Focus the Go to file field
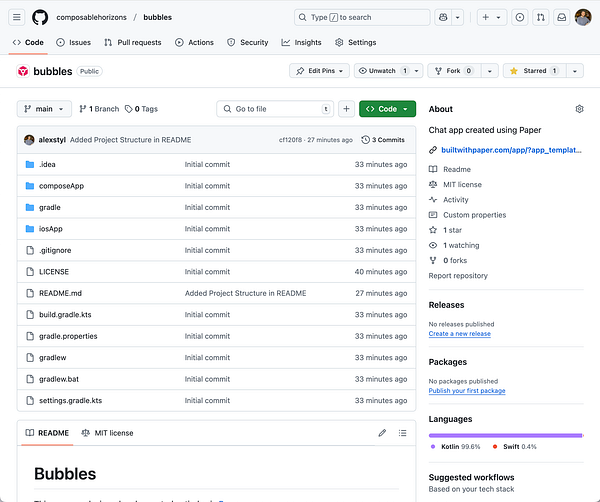 pos(275,109)
